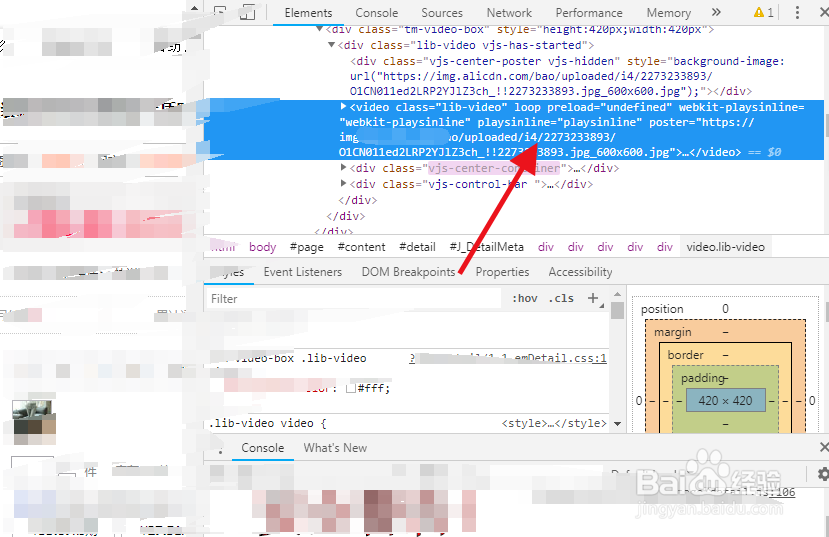Collapse the tm-video-box div node
829x537 pixels.
pos(320,29)
